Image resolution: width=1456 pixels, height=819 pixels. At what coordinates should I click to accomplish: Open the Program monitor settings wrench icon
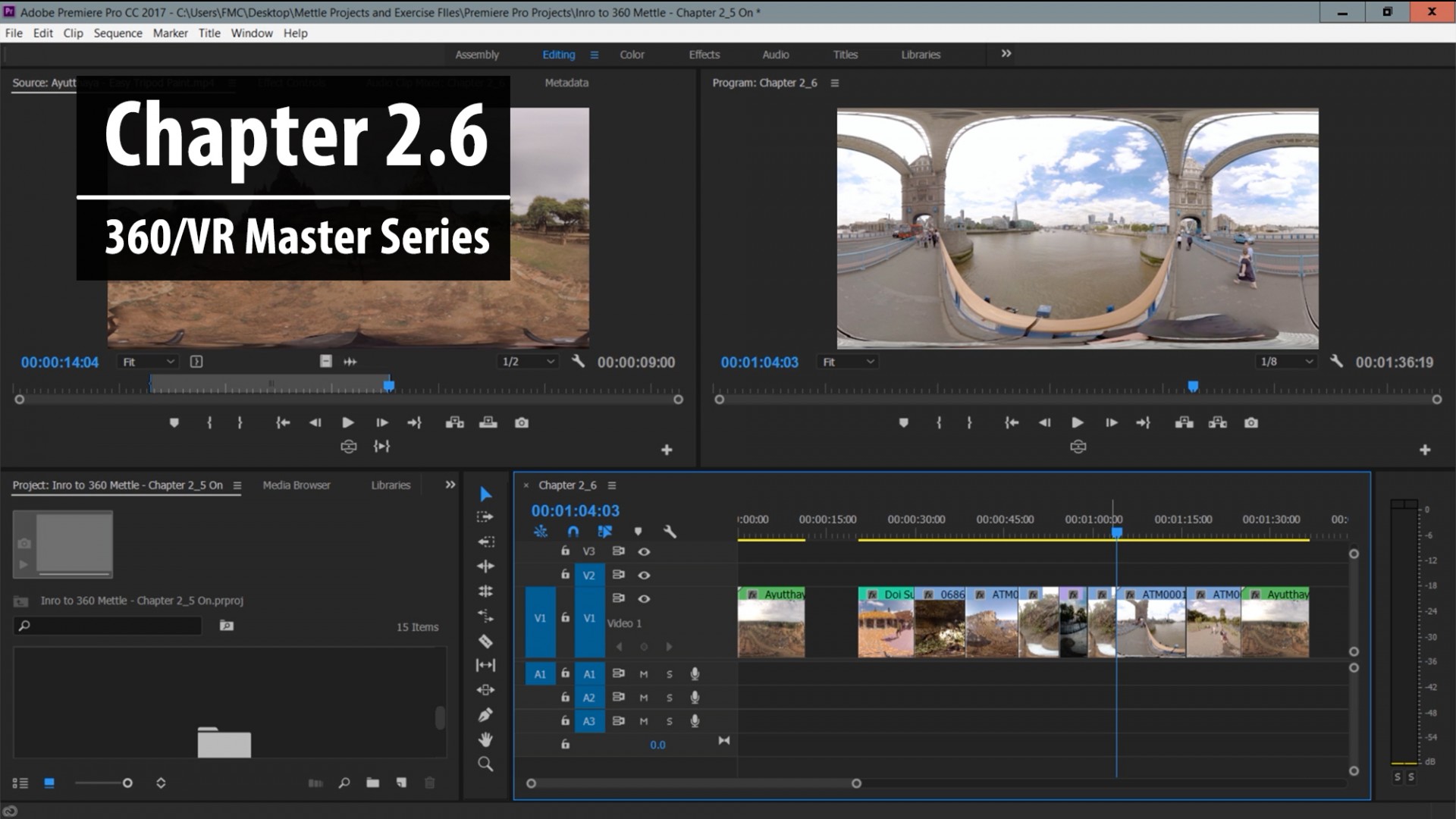[x=1337, y=362]
